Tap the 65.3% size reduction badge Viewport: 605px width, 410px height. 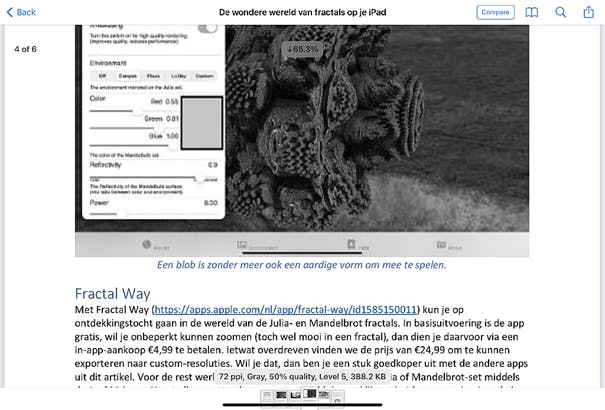tap(302, 49)
